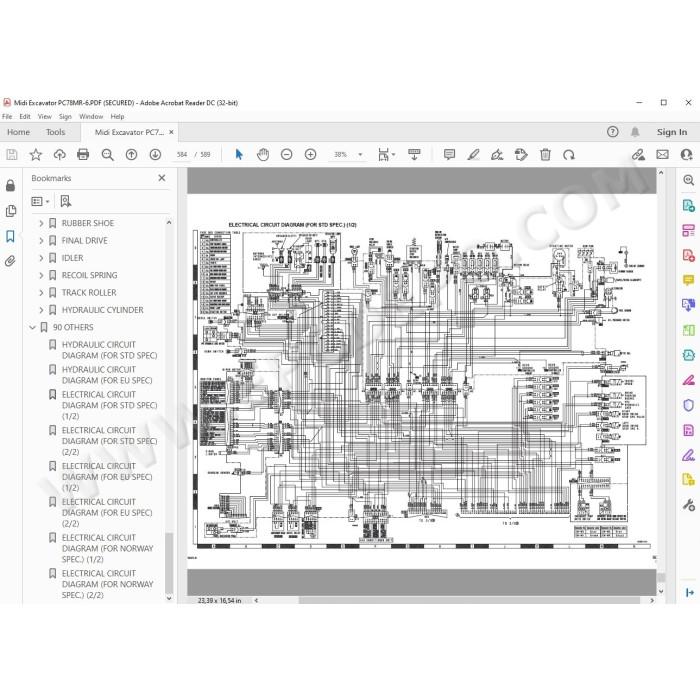Expand the HYDRAULIC CYLINDER bookmark
The image size is (700, 700).
[41, 310]
